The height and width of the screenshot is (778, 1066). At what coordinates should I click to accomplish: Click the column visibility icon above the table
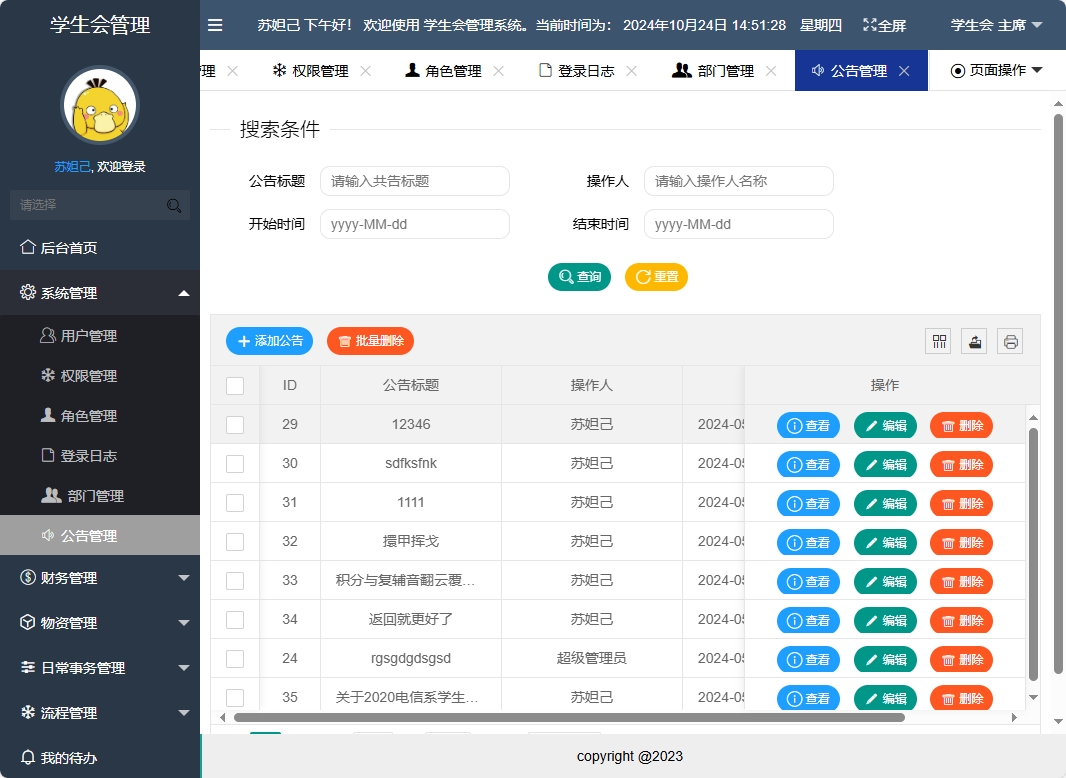click(x=938, y=341)
